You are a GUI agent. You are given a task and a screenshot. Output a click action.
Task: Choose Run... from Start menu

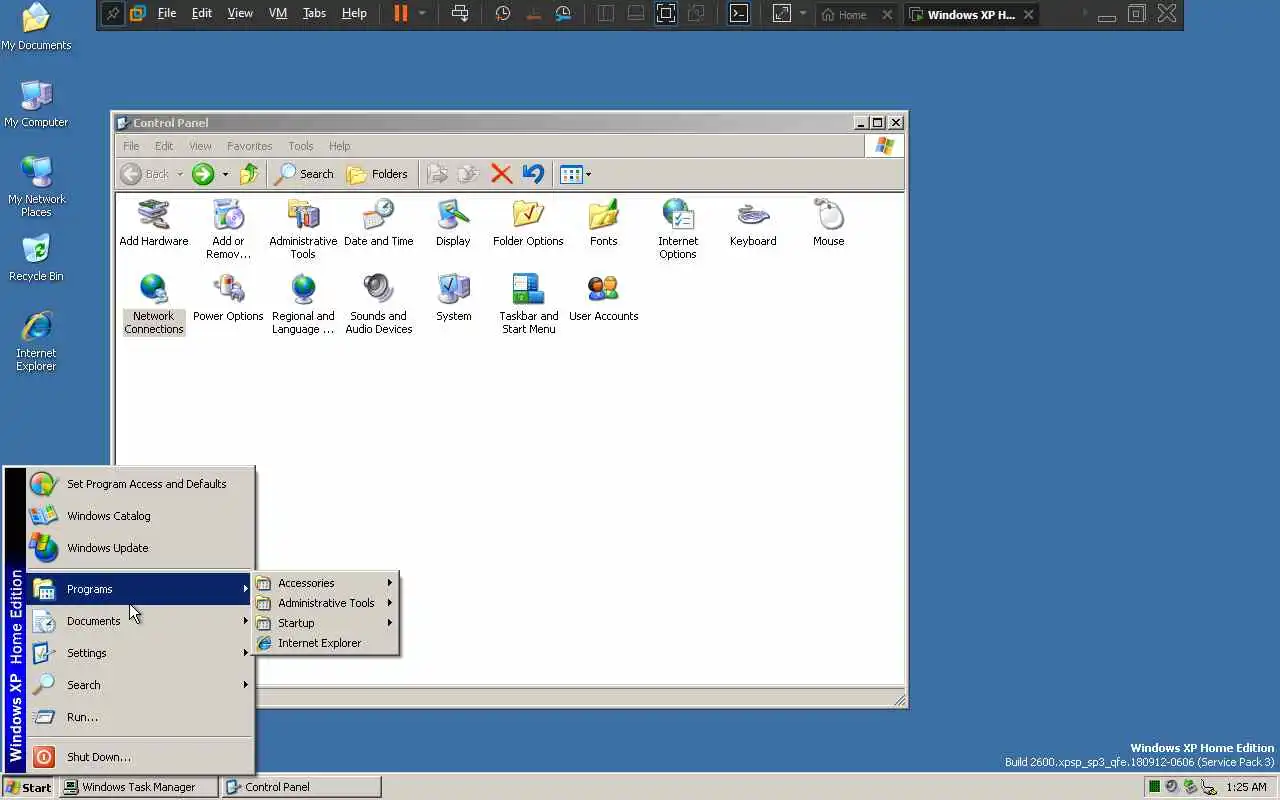click(139, 717)
